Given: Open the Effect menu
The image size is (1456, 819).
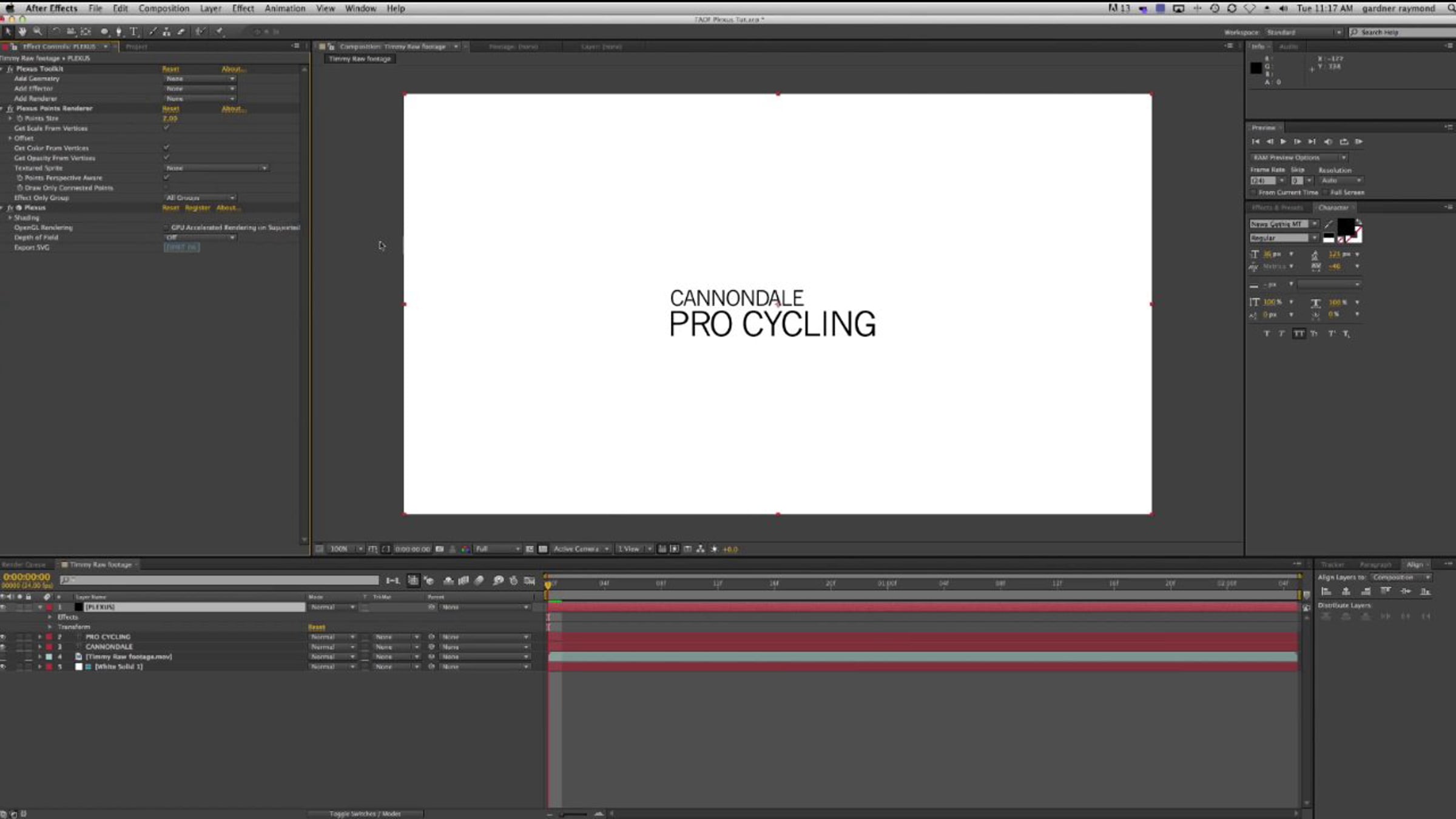Looking at the screenshot, I should [x=243, y=8].
